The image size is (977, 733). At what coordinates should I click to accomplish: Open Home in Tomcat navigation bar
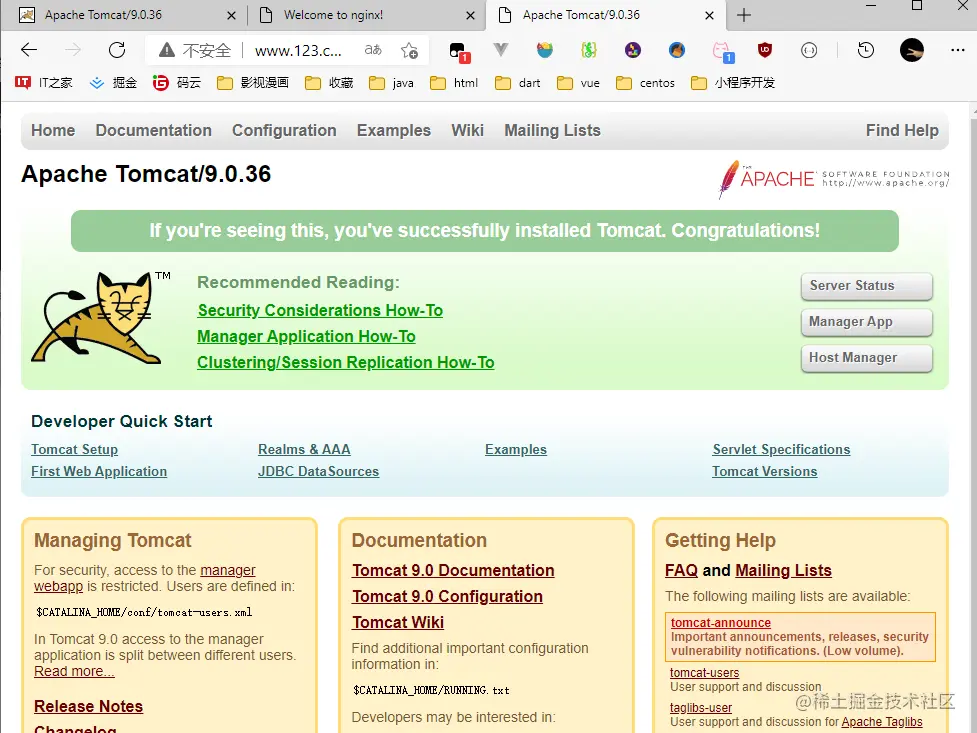pos(53,130)
